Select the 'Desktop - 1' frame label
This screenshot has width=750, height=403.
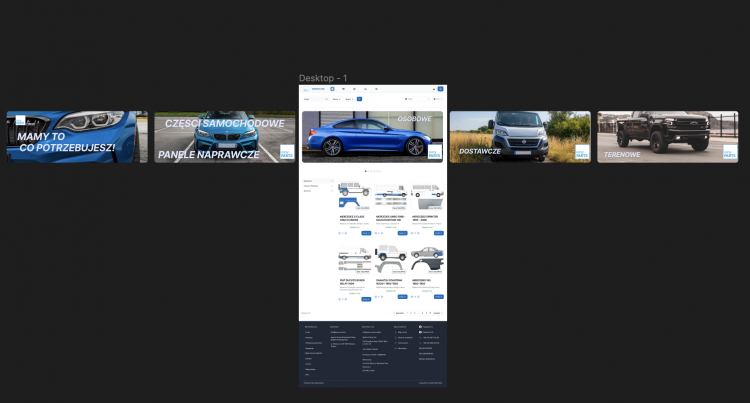(x=323, y=78)
